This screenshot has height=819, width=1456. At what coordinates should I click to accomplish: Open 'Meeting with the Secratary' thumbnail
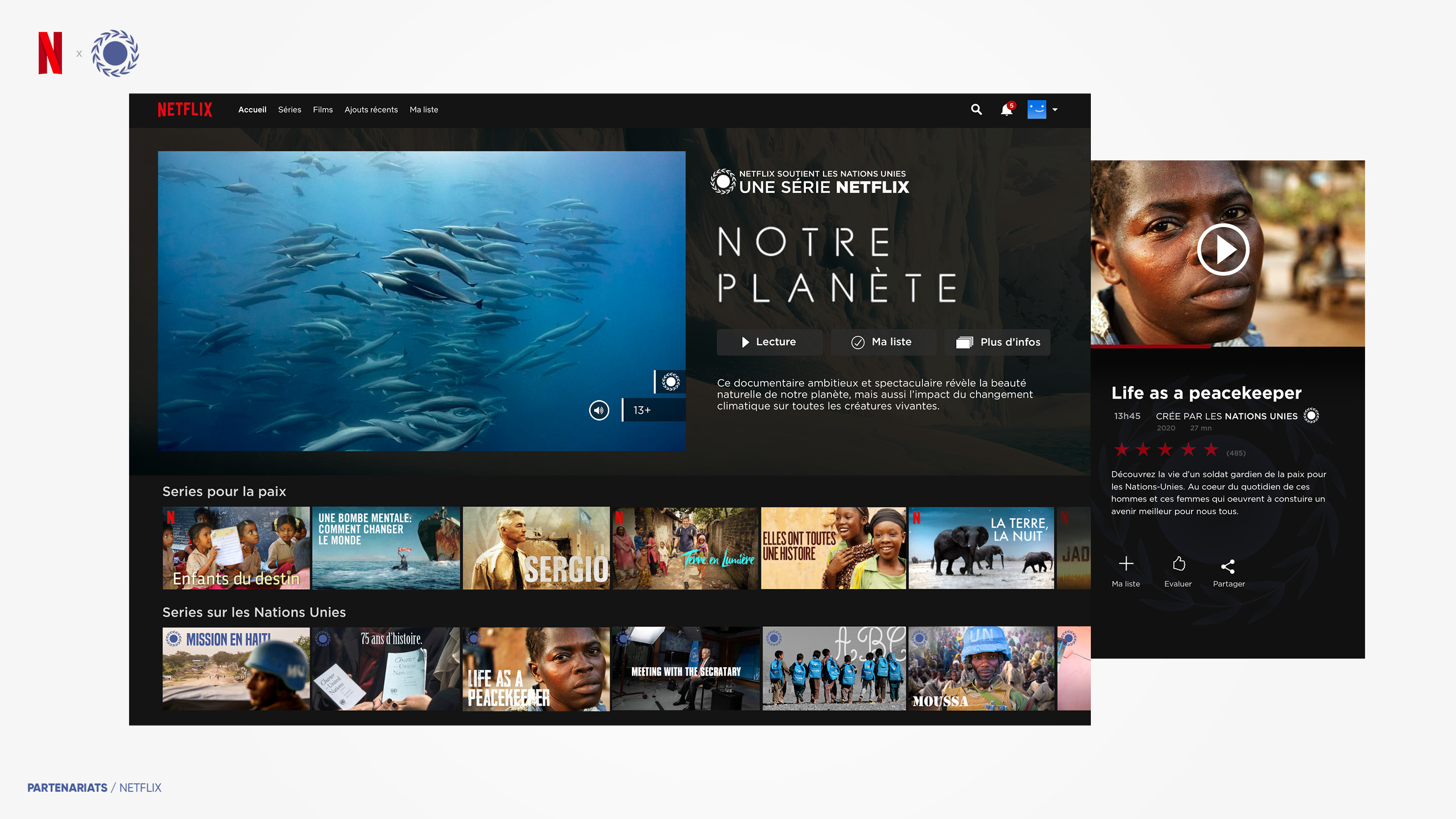point(685,669)
